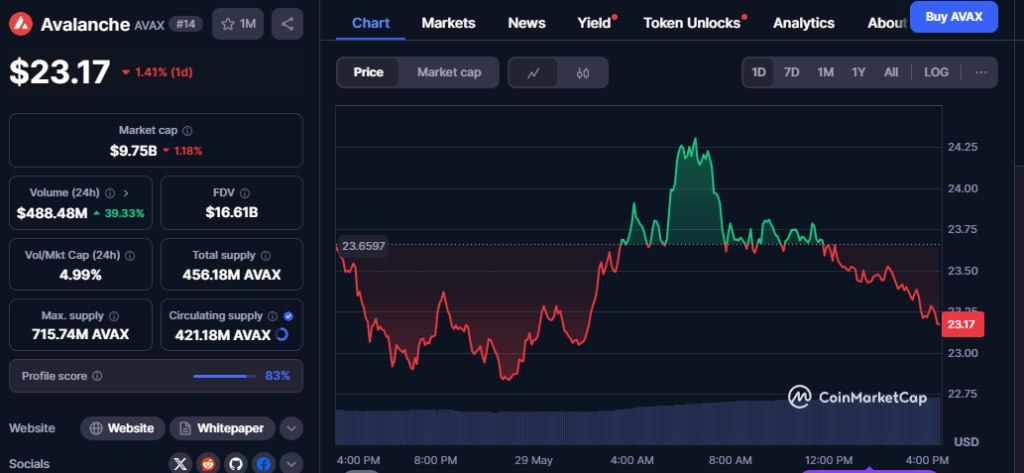Show info for Market cap
The height and width of the screenshot is (473, 1024).
[187, 131]
